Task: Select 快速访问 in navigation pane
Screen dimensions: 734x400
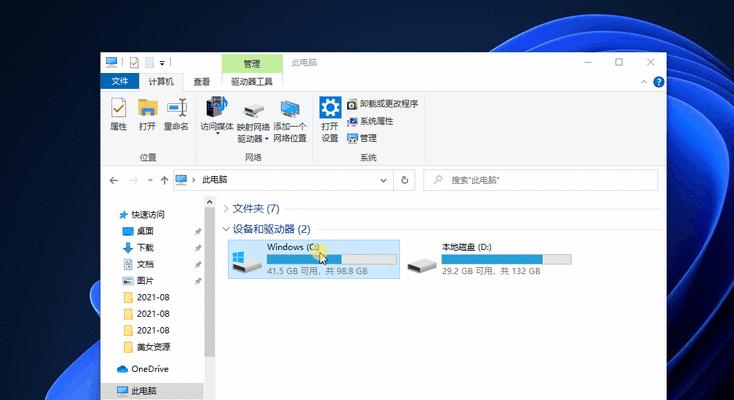Action: [x=143, y=215]
